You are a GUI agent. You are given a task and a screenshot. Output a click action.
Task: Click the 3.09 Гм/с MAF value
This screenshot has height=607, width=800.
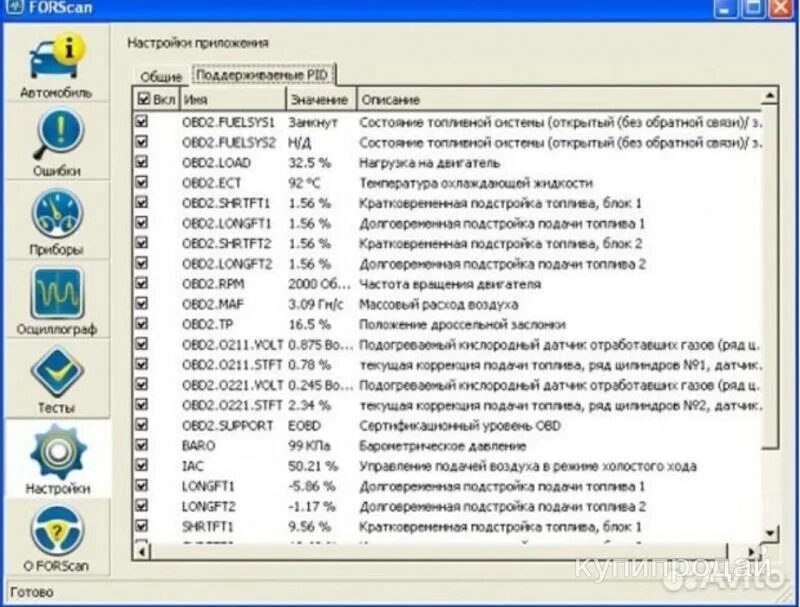tap(316, 305)
